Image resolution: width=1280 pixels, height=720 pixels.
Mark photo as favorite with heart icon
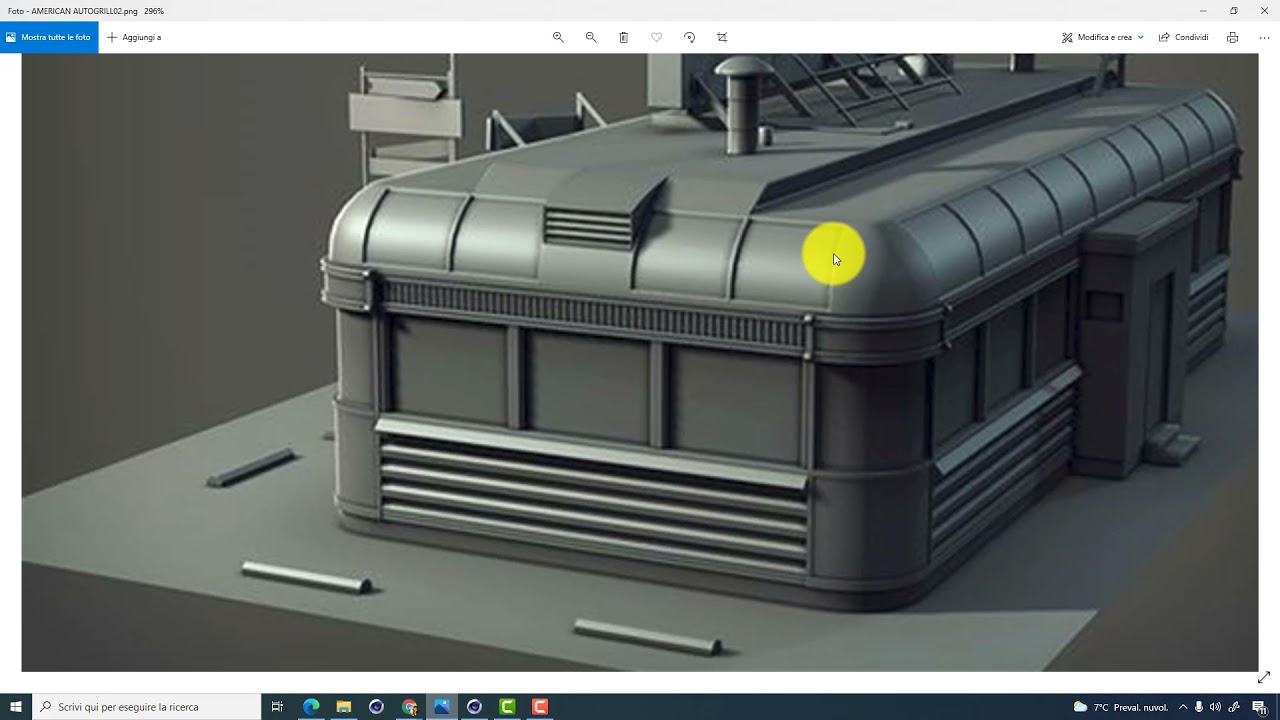pyautogui.click(x=657, y=37)
